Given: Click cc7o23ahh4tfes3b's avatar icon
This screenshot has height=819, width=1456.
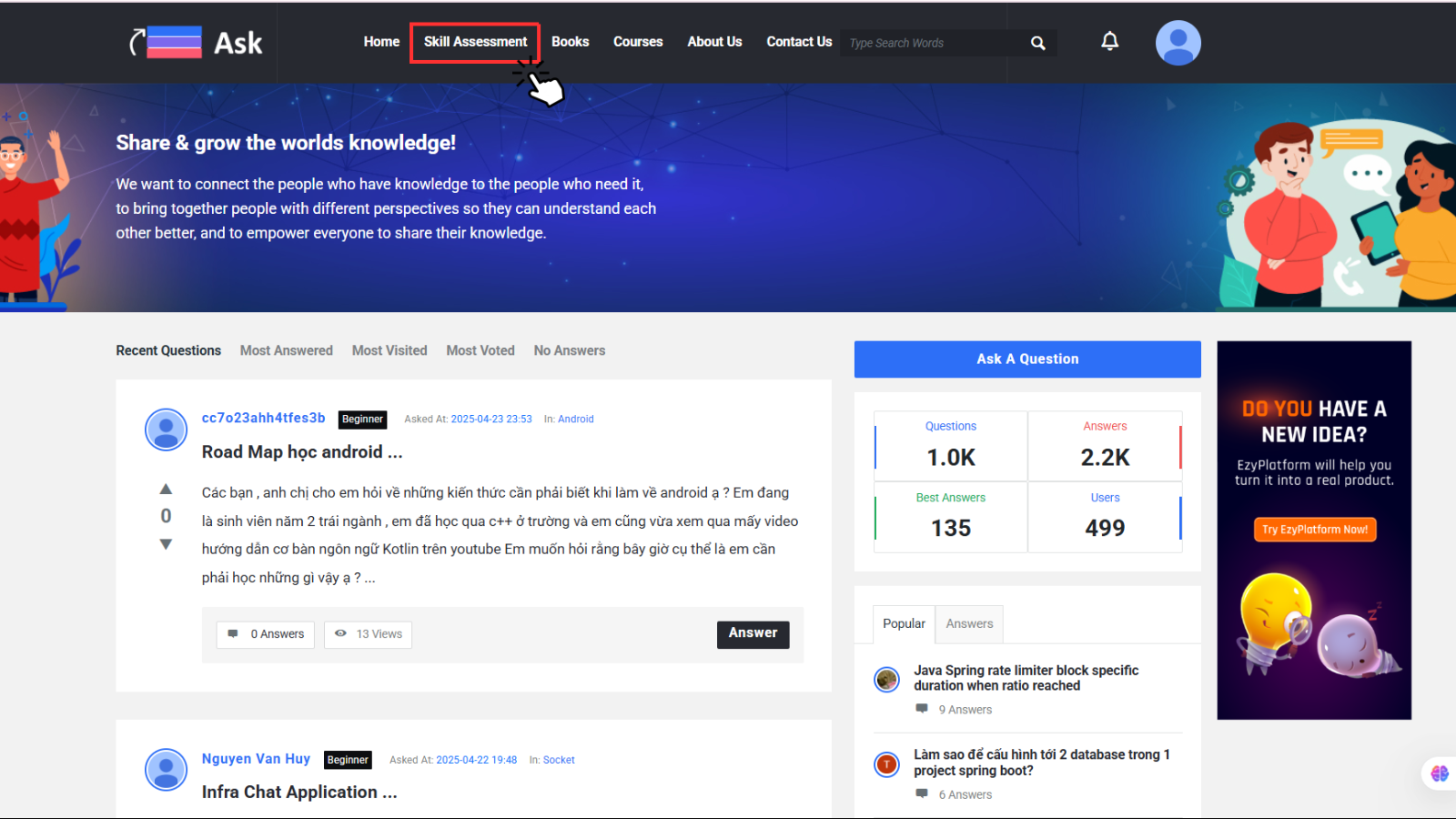Looking at the screenshot, I should click(166, 430).
